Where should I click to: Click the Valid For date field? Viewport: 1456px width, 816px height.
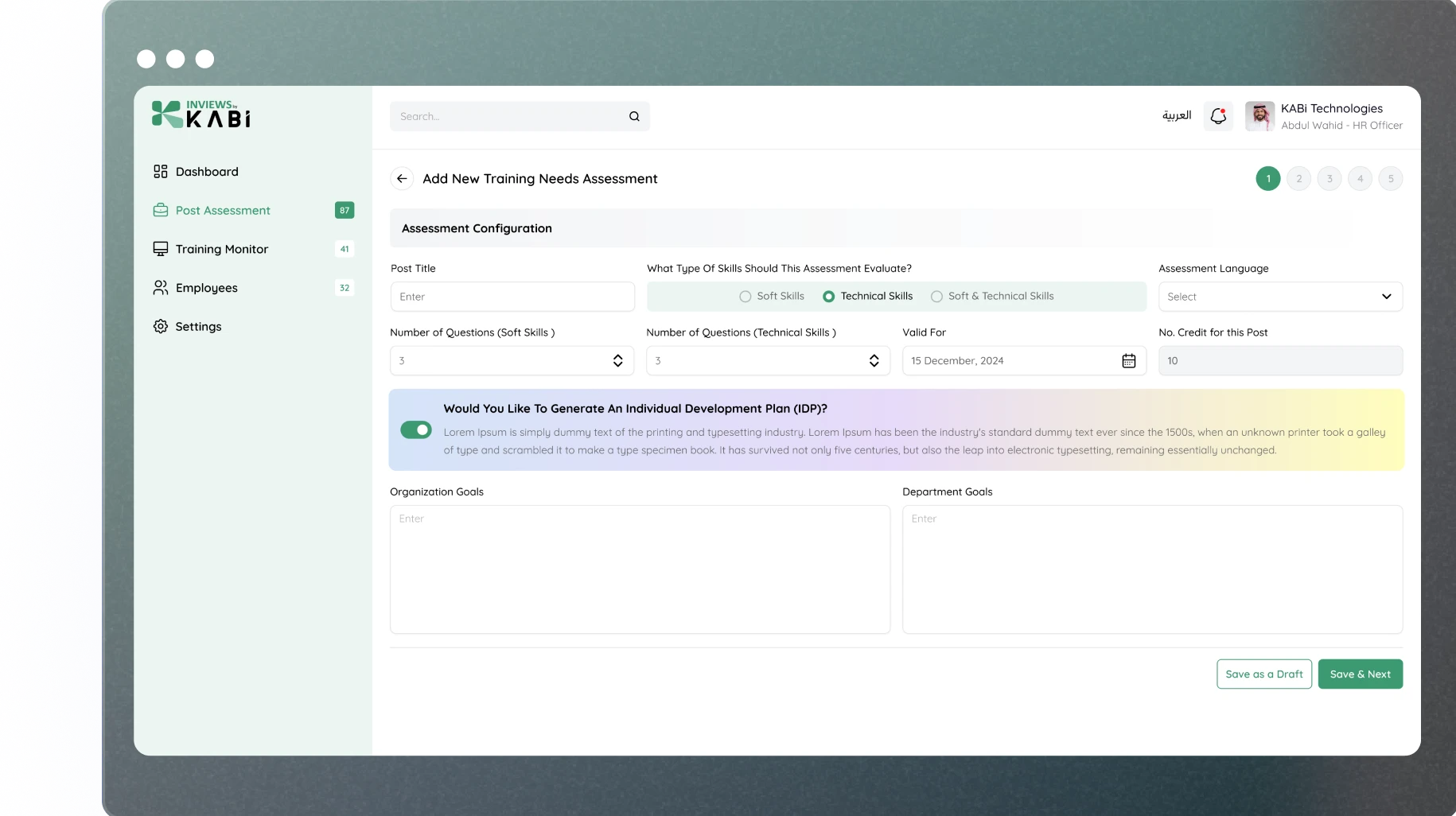click(1024, 361)
